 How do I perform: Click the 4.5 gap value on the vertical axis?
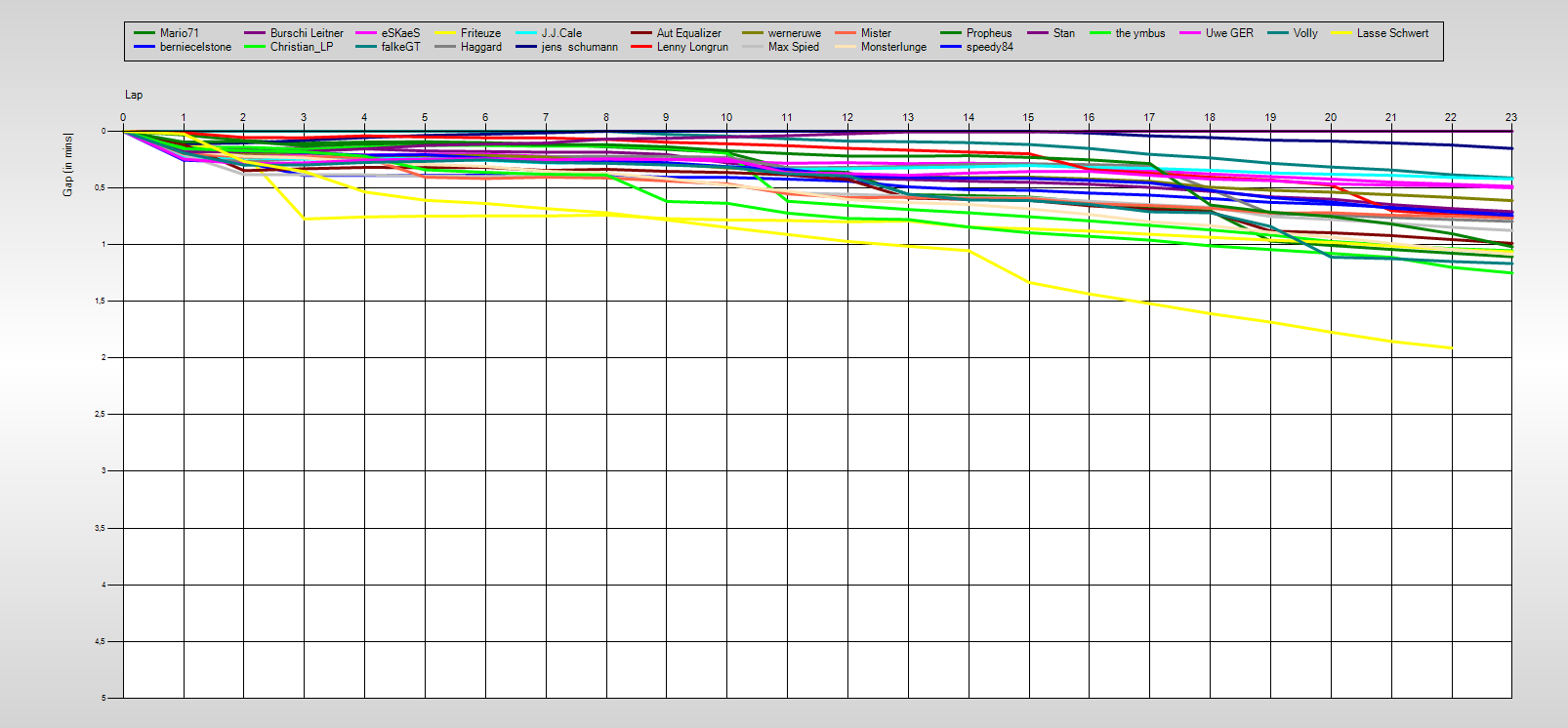(101, 641)
